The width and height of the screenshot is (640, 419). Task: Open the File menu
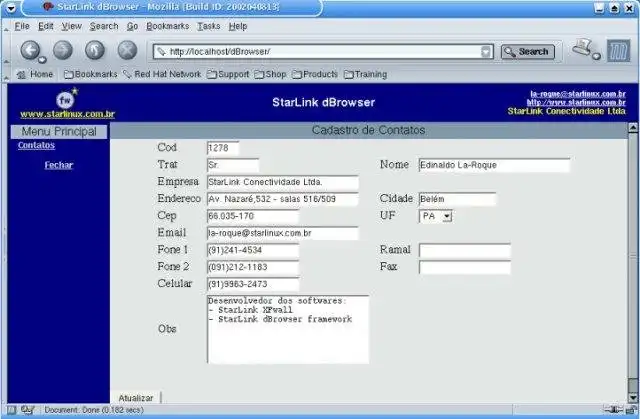tap(22, 26)
